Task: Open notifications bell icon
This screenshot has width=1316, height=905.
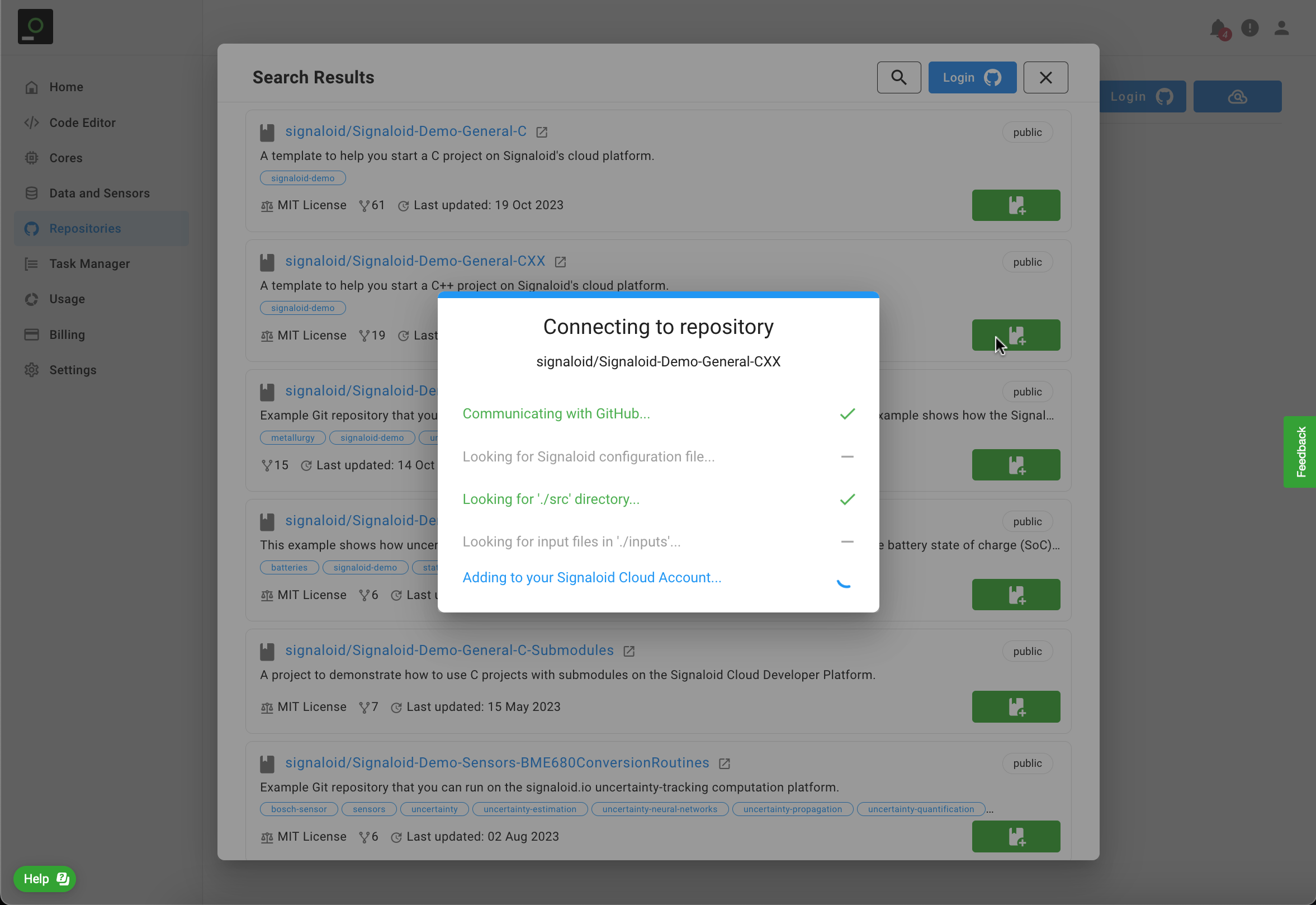Action: (x=1218, y=28)
